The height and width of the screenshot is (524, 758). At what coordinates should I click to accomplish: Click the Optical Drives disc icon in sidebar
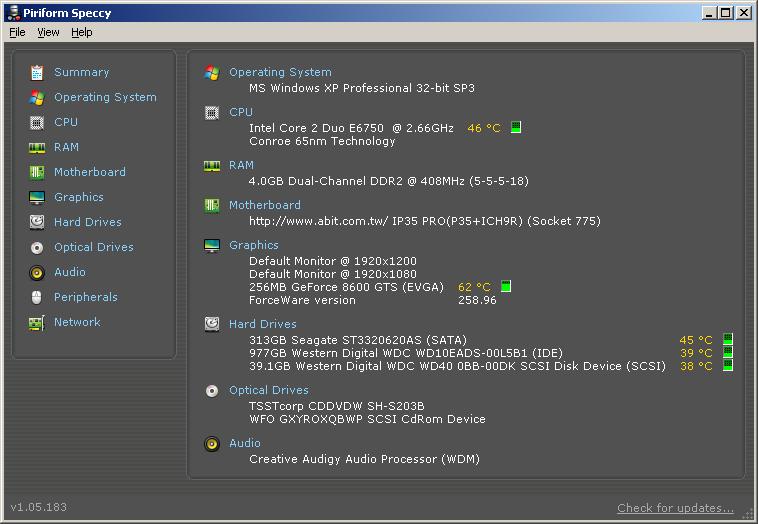pos(37,248)
